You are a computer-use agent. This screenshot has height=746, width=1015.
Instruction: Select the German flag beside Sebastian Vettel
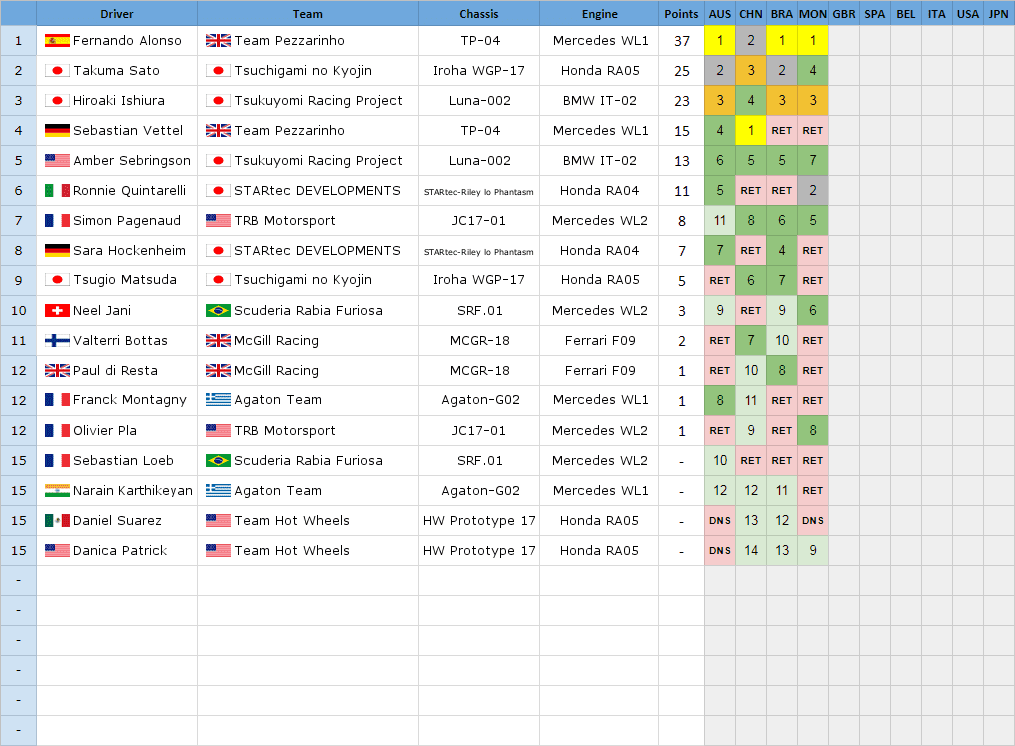coord(57,131)
